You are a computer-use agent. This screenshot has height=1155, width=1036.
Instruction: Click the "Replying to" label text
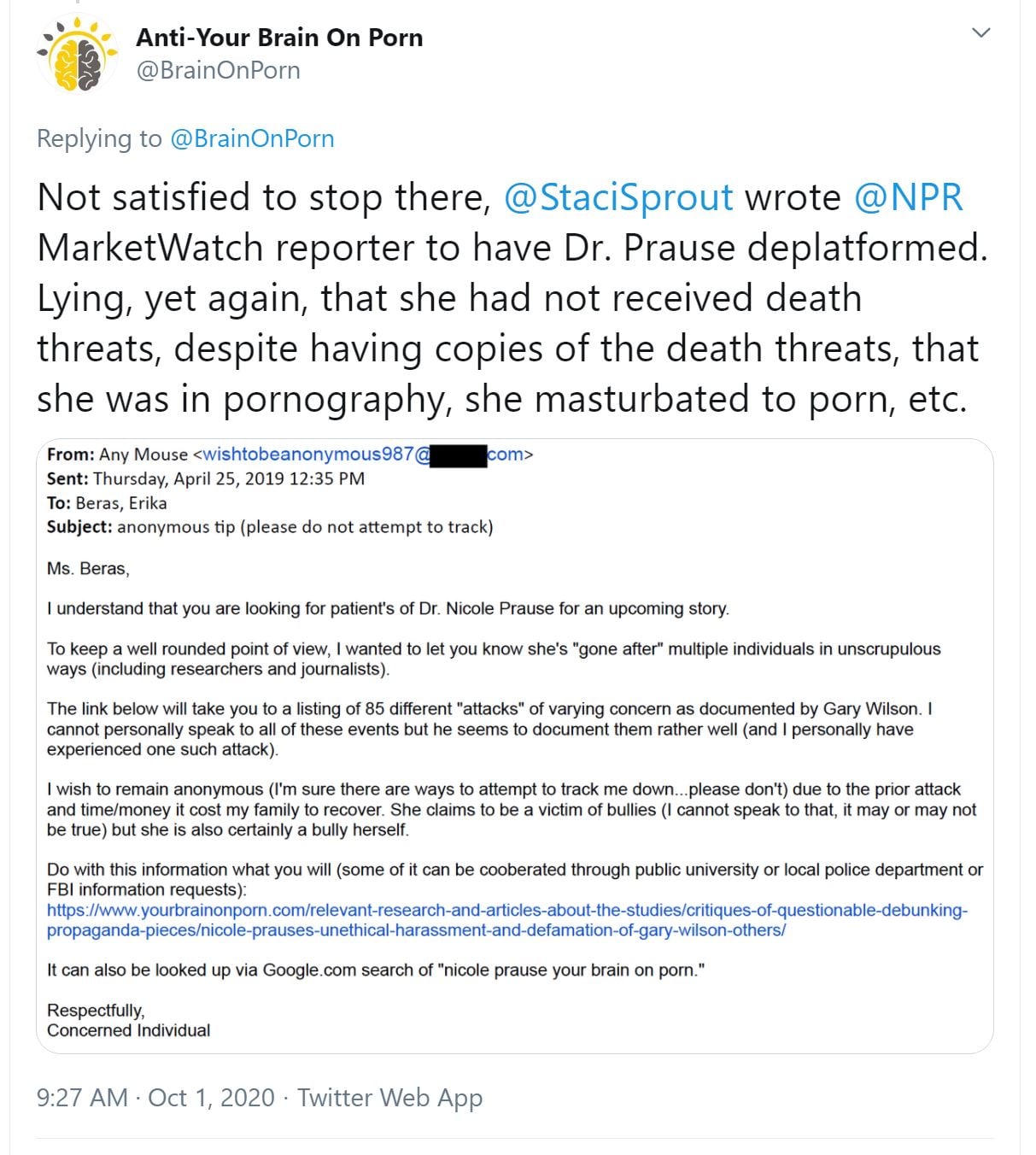(x=99, y=138)
